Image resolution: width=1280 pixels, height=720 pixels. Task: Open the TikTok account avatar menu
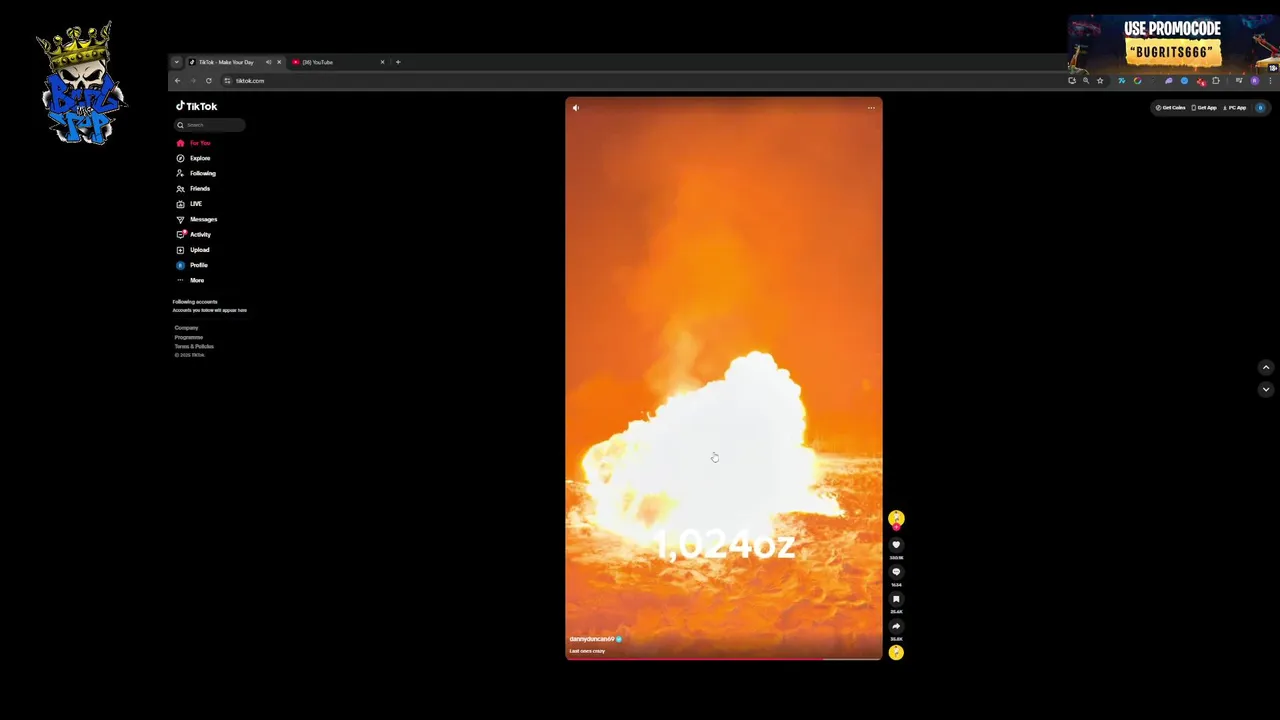[1260, 108]
